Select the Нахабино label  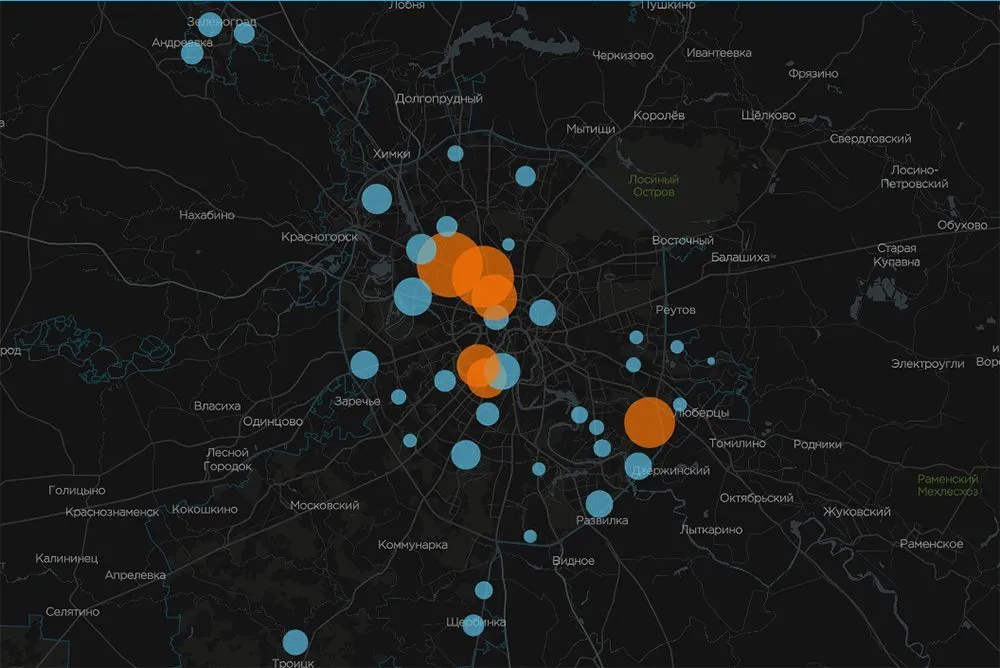(207, 215)
